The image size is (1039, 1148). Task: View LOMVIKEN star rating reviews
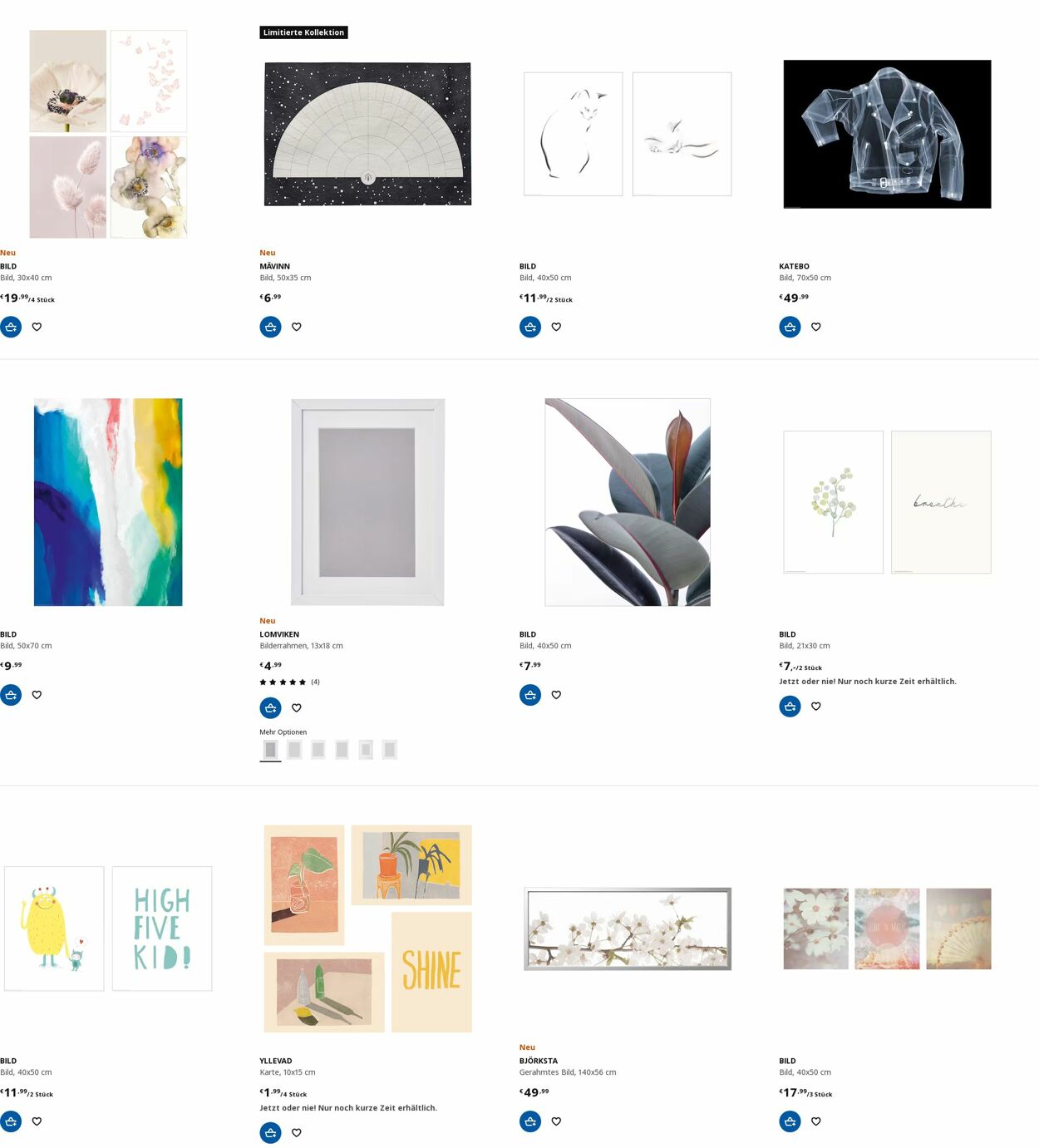coord(289,682)
